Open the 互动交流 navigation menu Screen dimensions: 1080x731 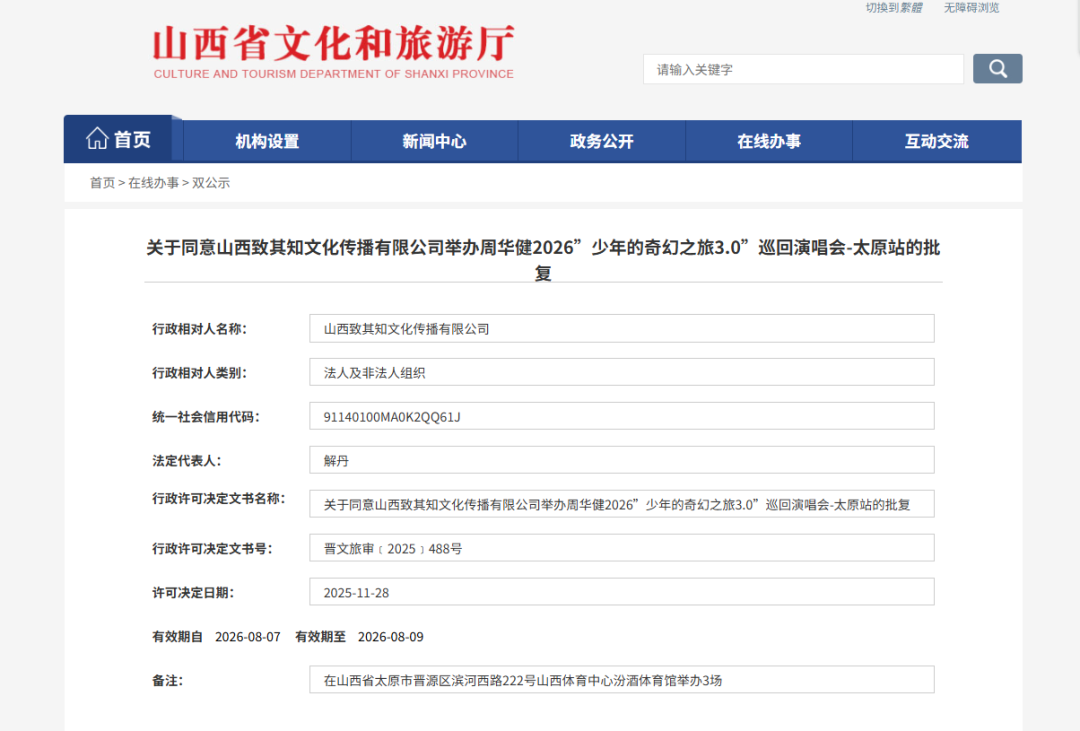[936, 141]
